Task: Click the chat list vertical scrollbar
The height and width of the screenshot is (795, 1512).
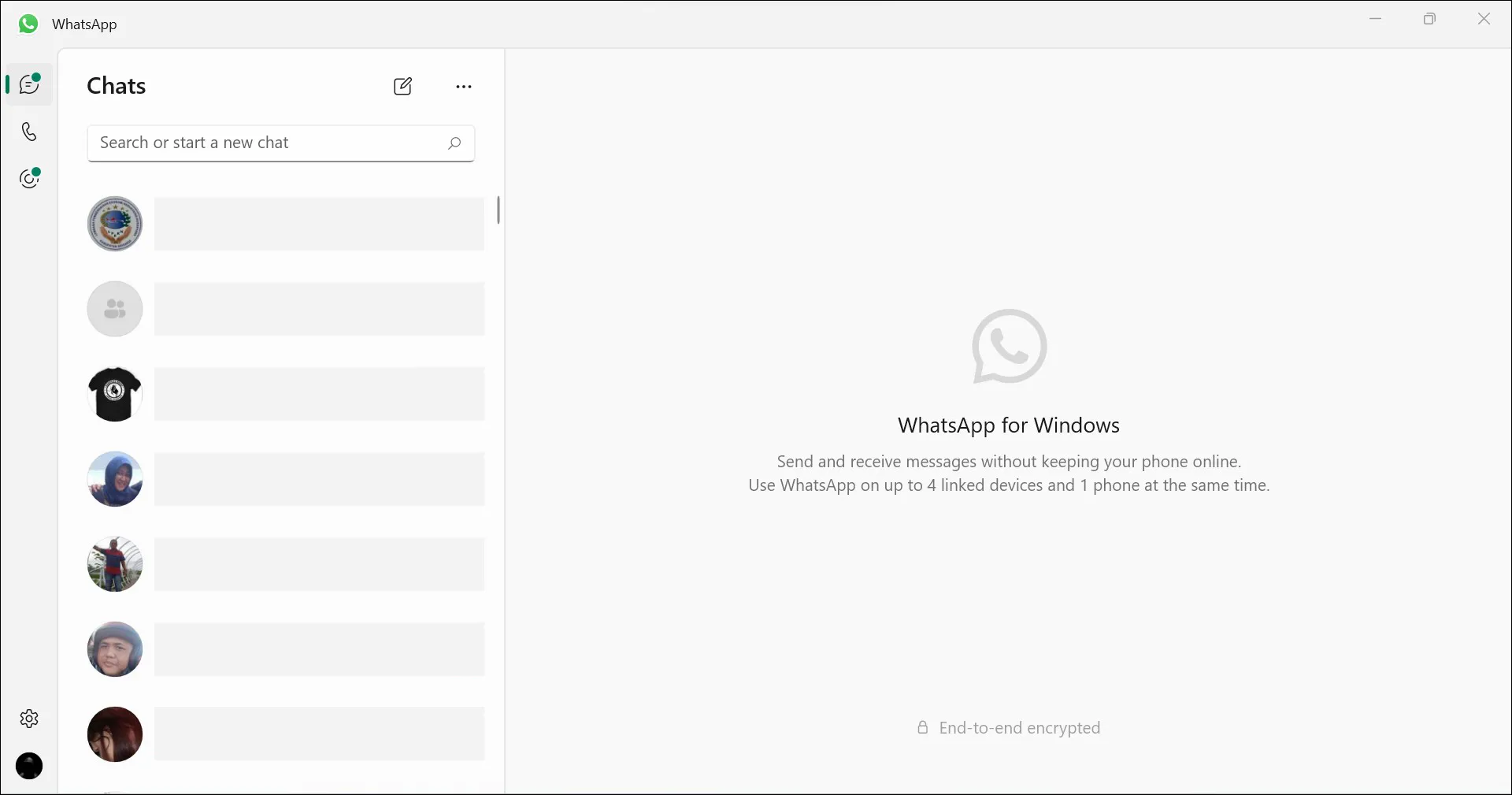Action: [498, 210]
